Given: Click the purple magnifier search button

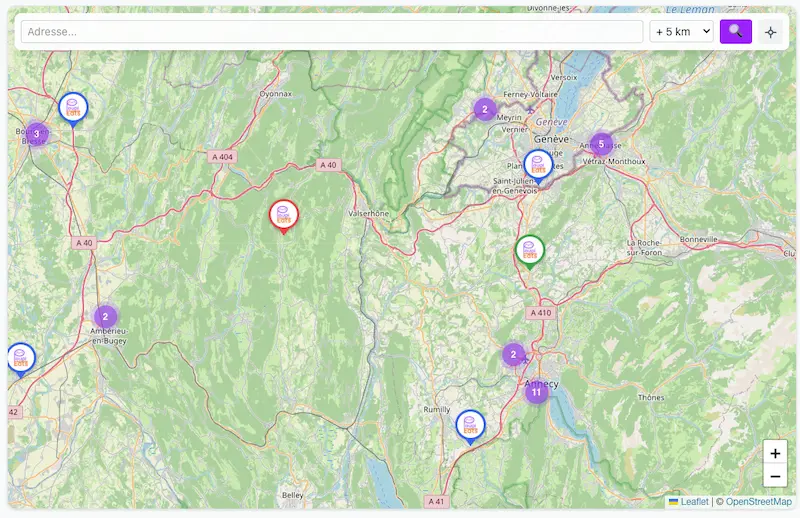Looking at the screenshot, I should tap(735, 31).
